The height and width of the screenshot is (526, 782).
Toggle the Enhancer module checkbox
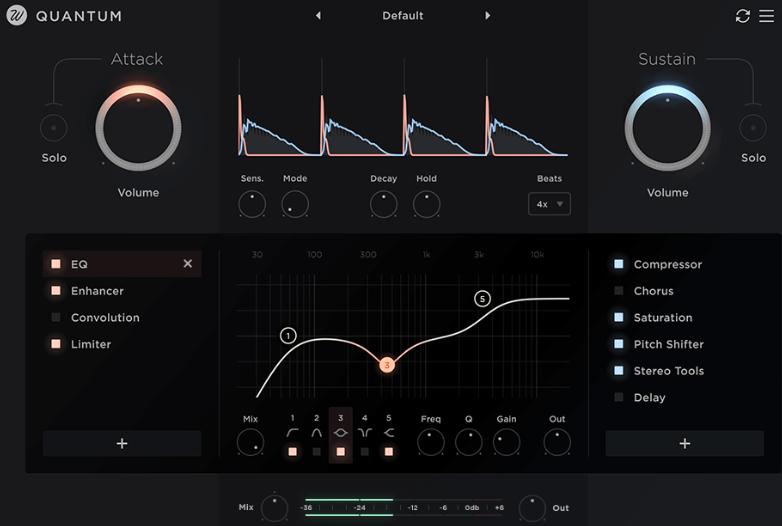point(56,290)
